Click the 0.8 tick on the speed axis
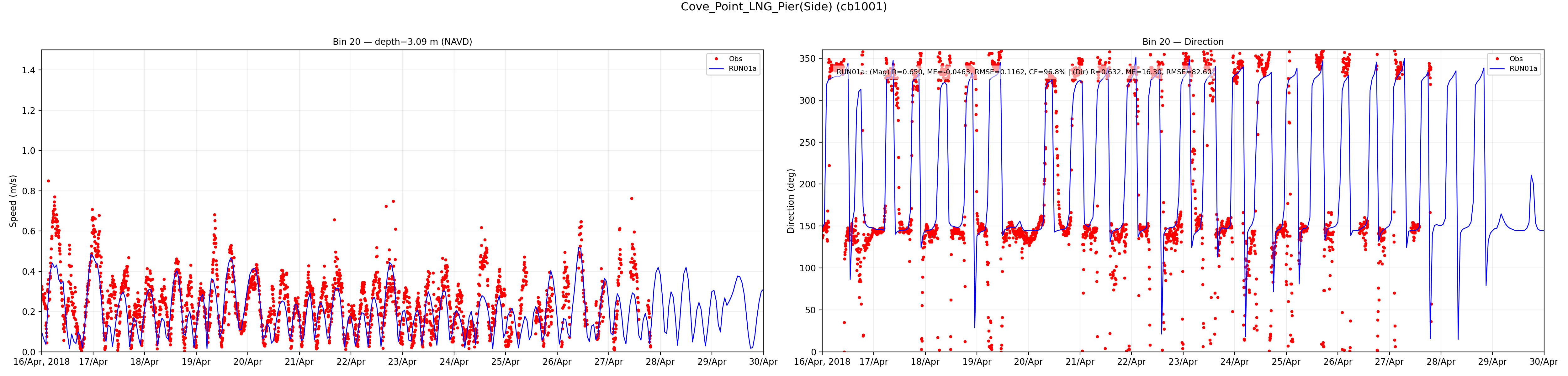 click(28, 191)
